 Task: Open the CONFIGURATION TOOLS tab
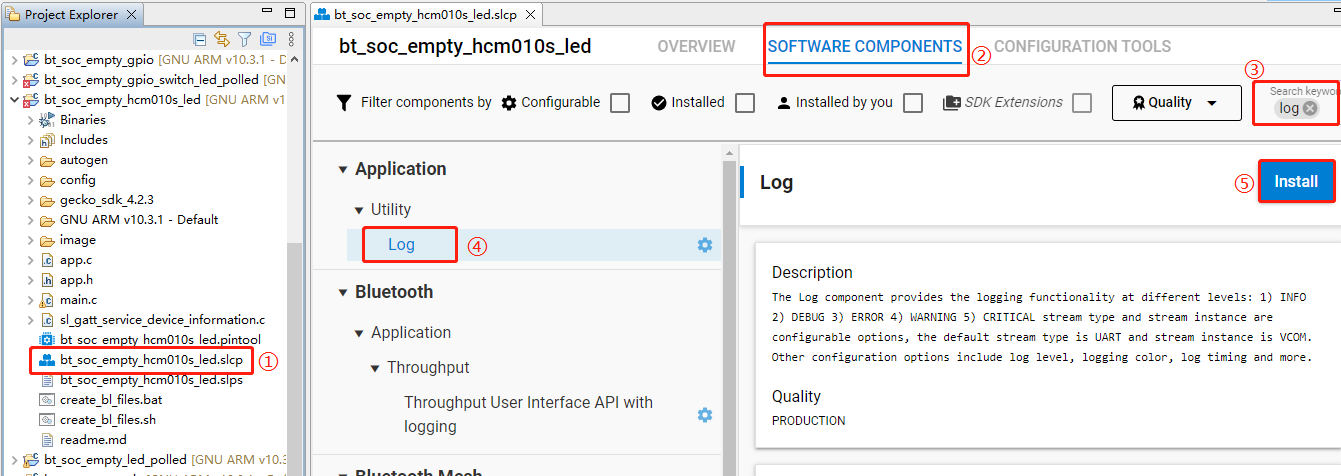[x=1082, y=47]
